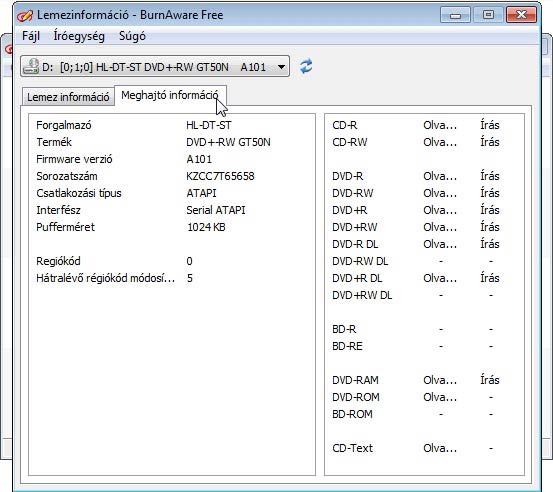Open the Fájl menu

click(x=31, y=36)
